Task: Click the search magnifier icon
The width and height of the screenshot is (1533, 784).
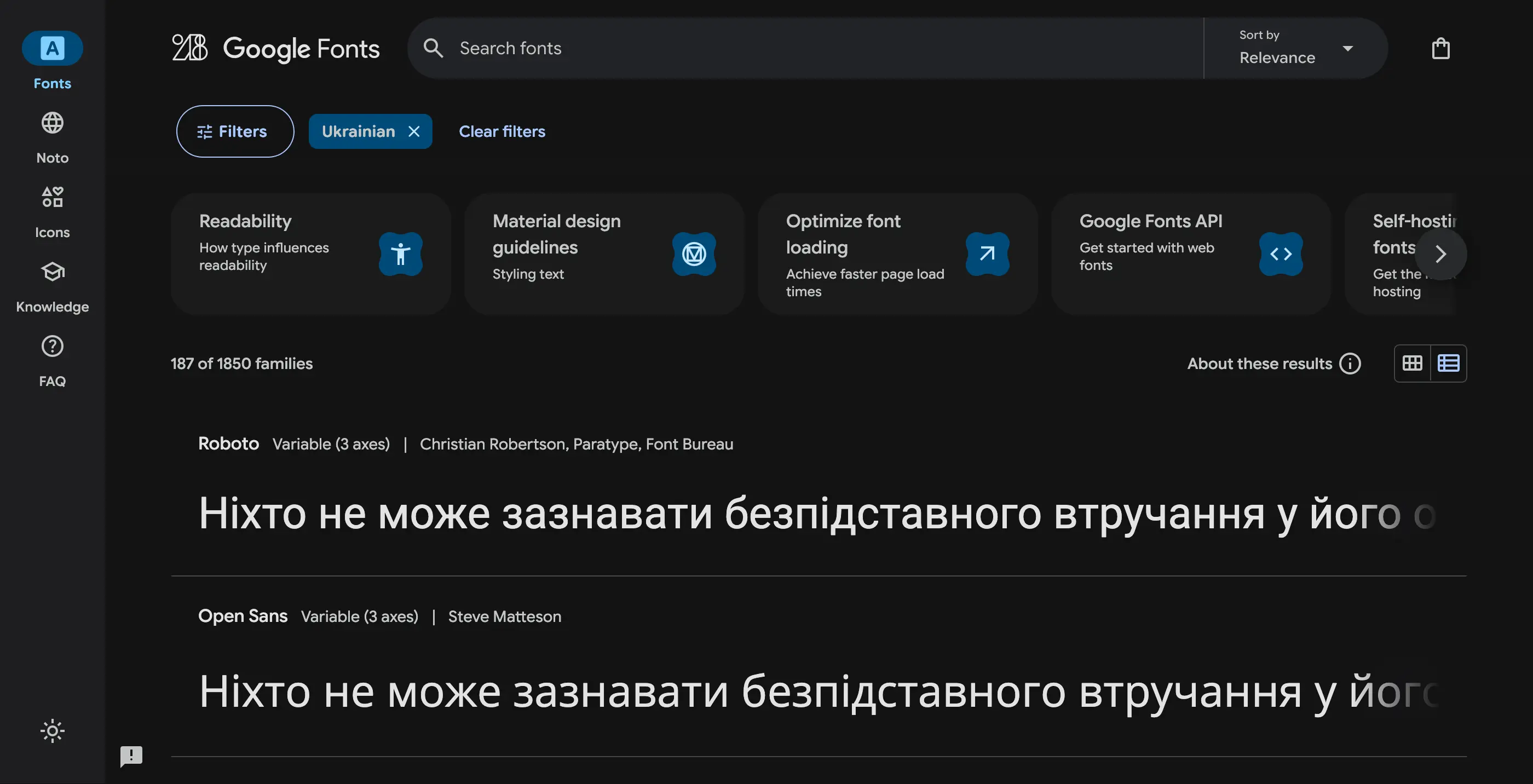Action: 433,48
